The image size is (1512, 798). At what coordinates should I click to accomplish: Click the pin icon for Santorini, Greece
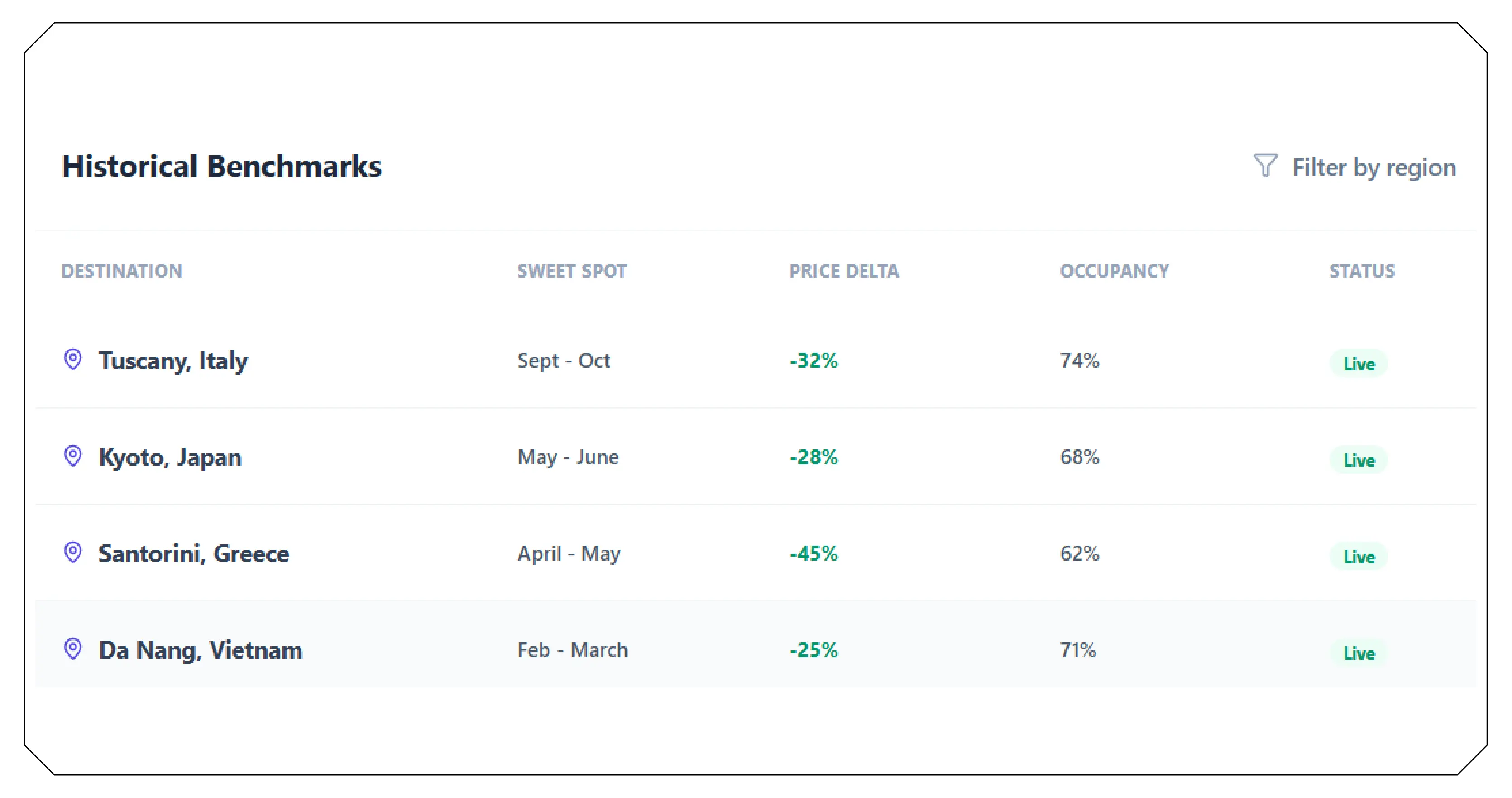tap(73, 553)
